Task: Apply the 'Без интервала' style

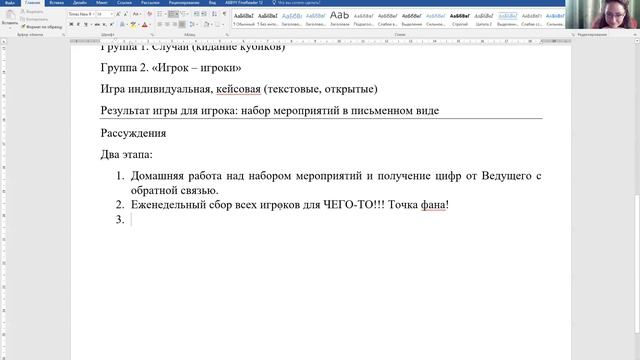Action: click(x=268, y=19)
